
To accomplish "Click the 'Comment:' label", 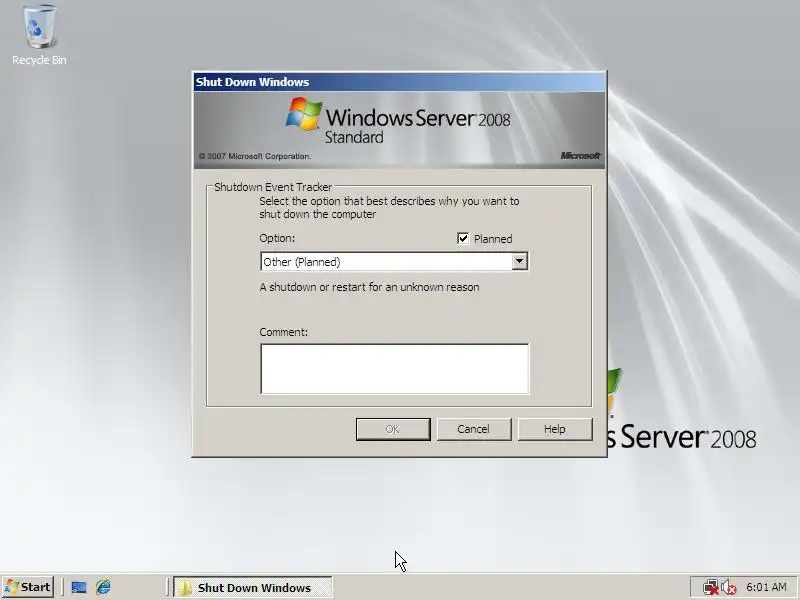I will (x=284, y=332).
